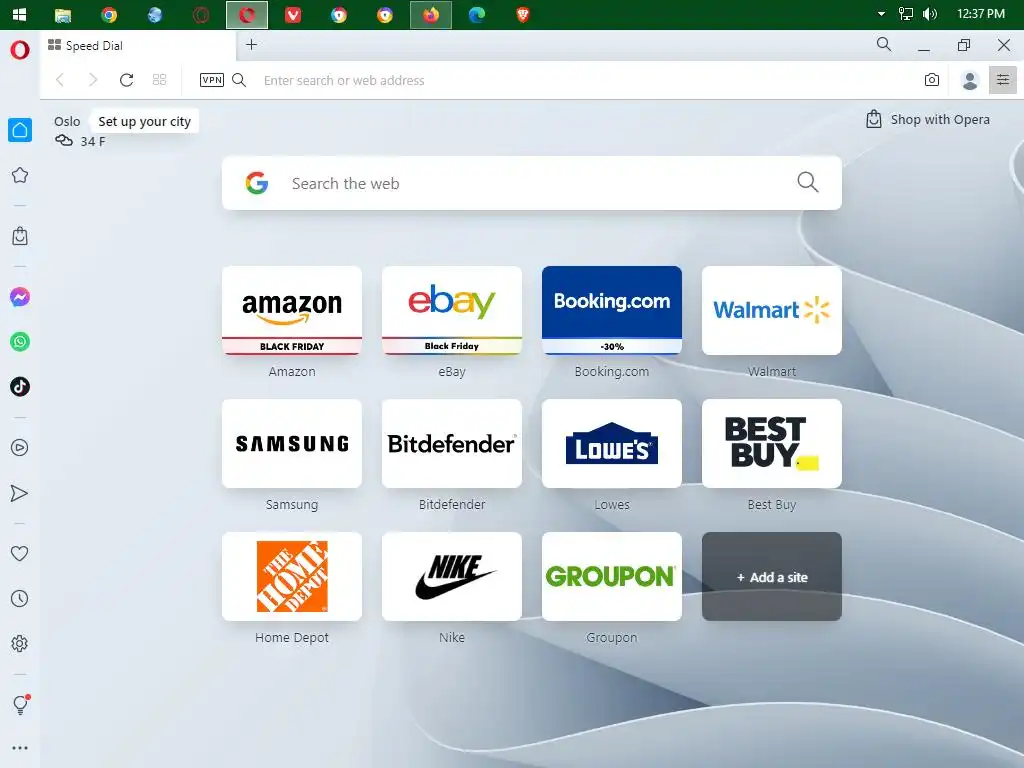Click the 12:37 PM taskbar clock
Image resolution: width=1024 pixels, height=768 pixels.
980,14
